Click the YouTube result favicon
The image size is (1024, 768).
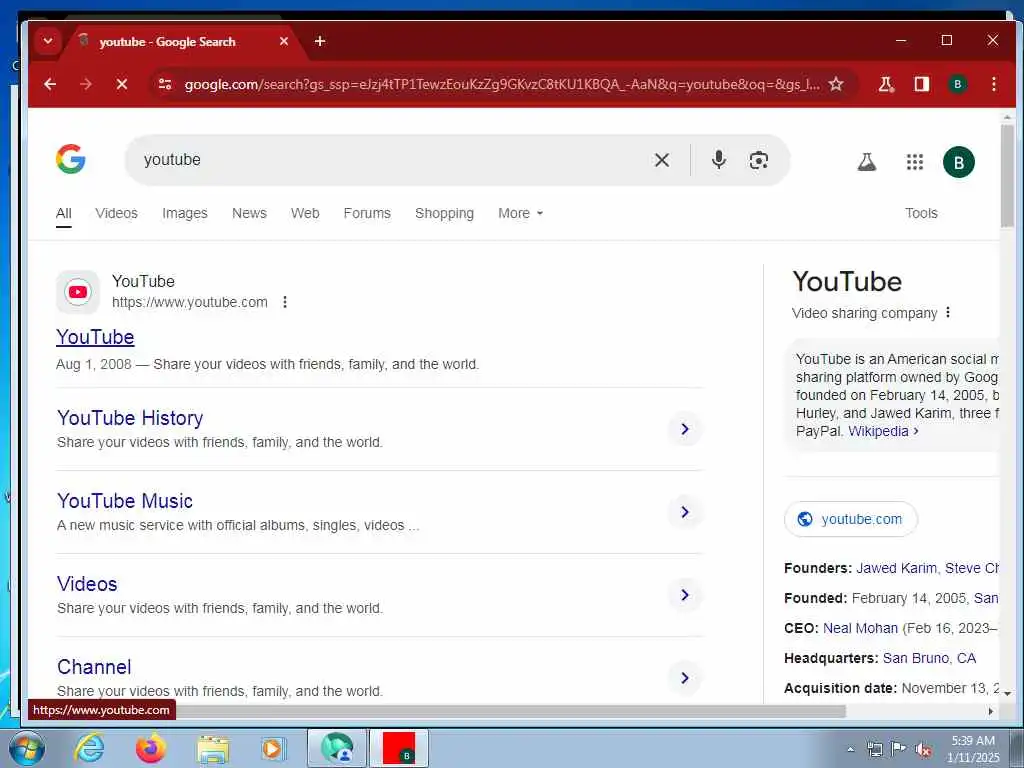(78, 292)
